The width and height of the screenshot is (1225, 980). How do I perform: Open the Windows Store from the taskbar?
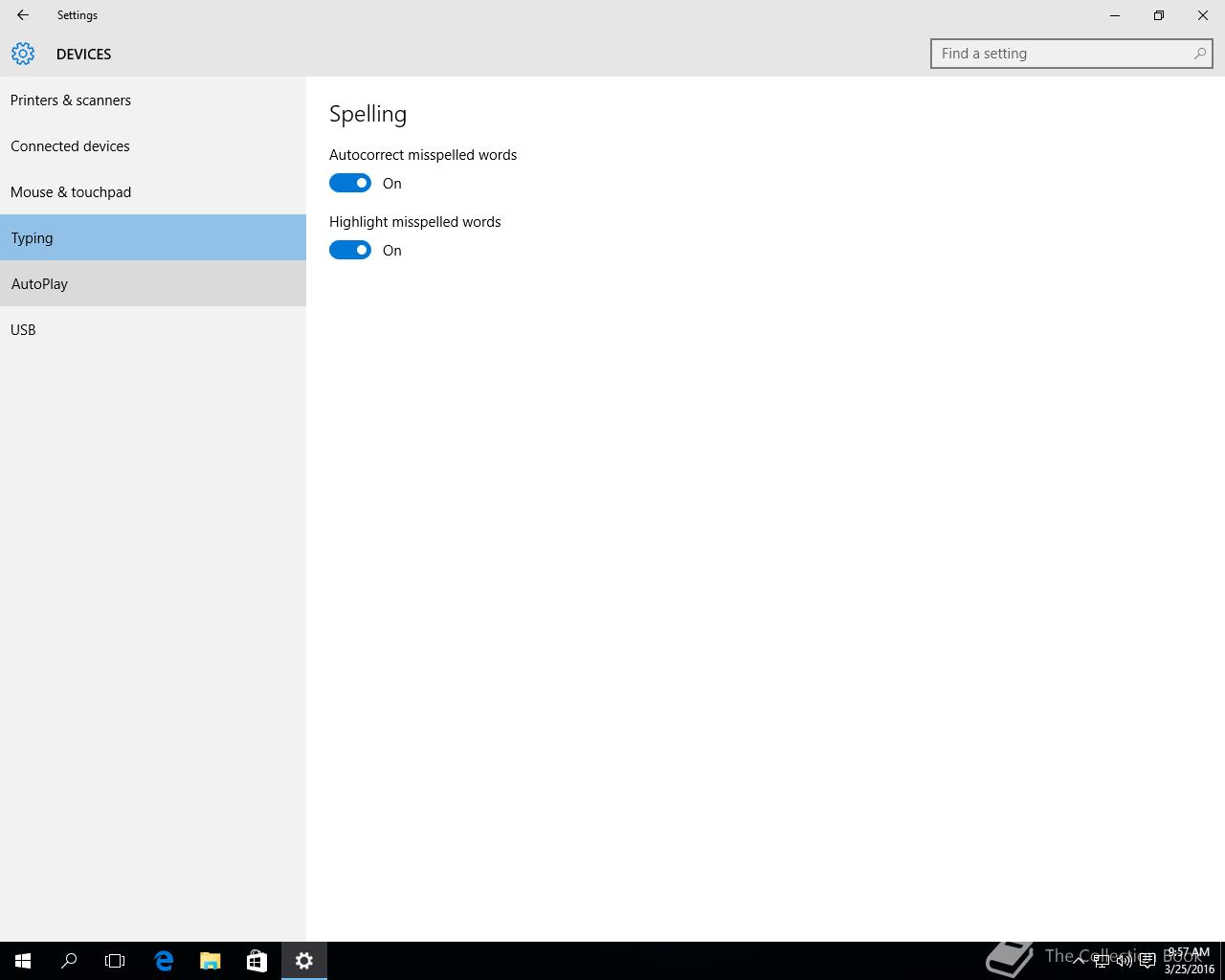(x=256, y=961)
